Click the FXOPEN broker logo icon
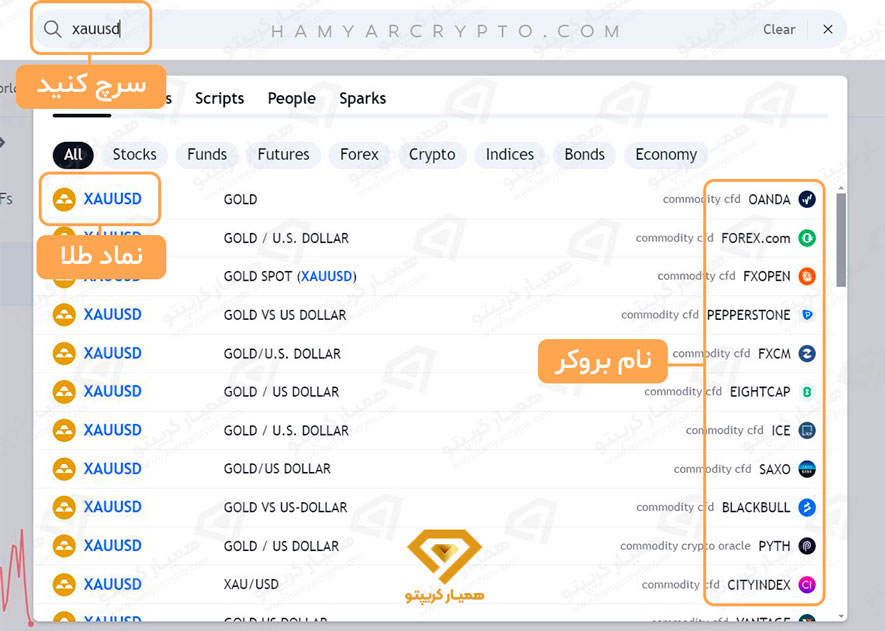The height and width of the screenshot is (631, 885). click(x=807, y=276)
